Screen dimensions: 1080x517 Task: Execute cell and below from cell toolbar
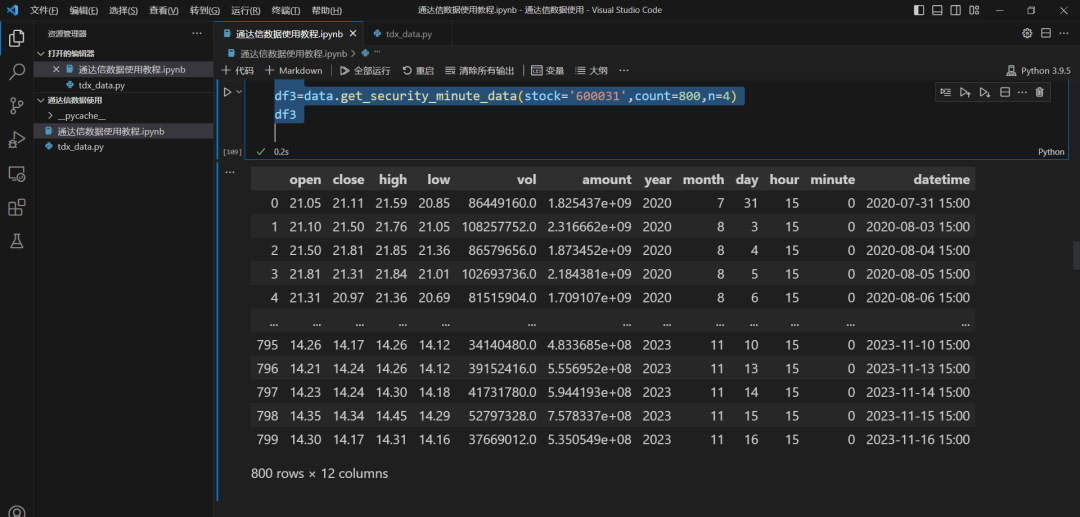pyautogui.click(x=985, y=92)
